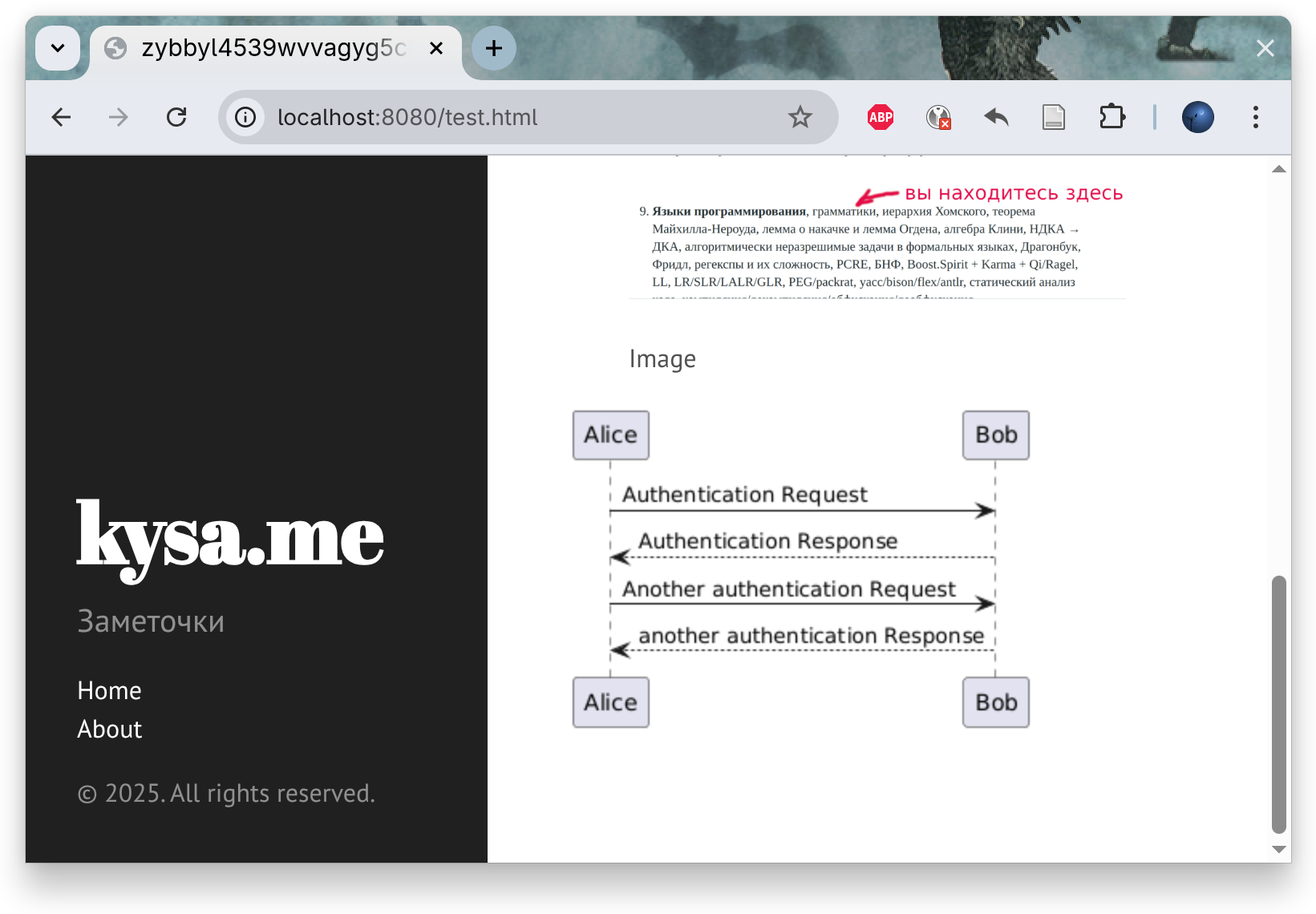Click the Alice and Bob sequence diagram image

click(x=800, y=569)
